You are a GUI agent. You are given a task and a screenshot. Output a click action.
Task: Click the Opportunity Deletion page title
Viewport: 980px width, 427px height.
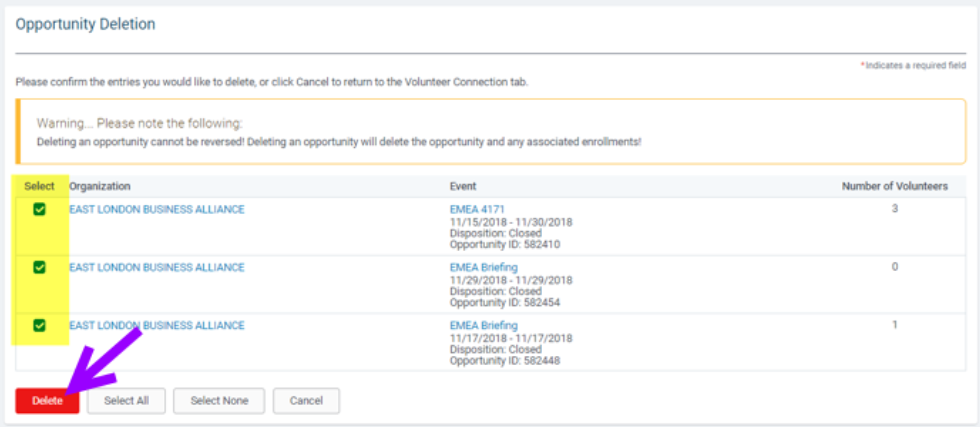(86, 24)
